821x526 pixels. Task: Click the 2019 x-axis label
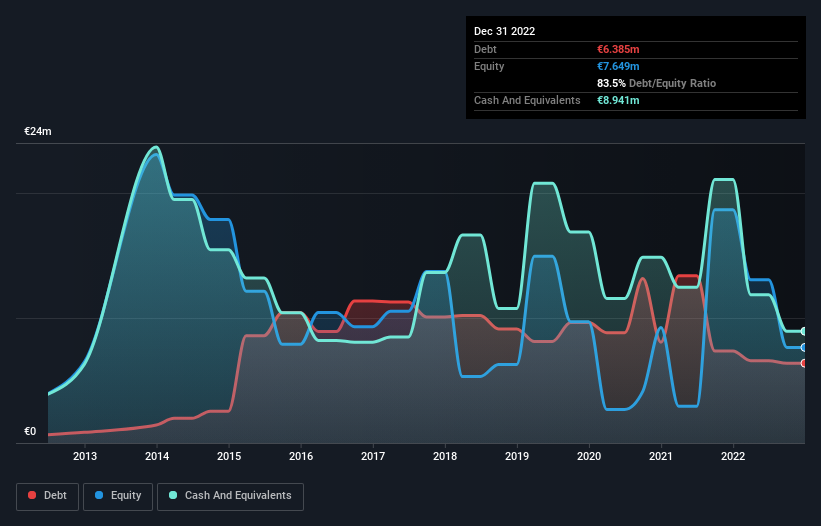(517, 456)
